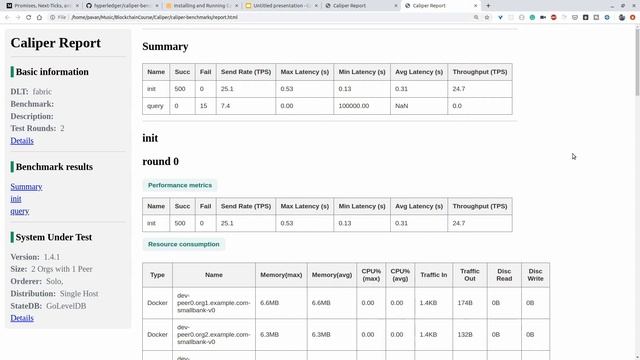This screenshot has width=640, height=360.
Task: Switch to the Installing and Running tab
Action: point(202,6)
